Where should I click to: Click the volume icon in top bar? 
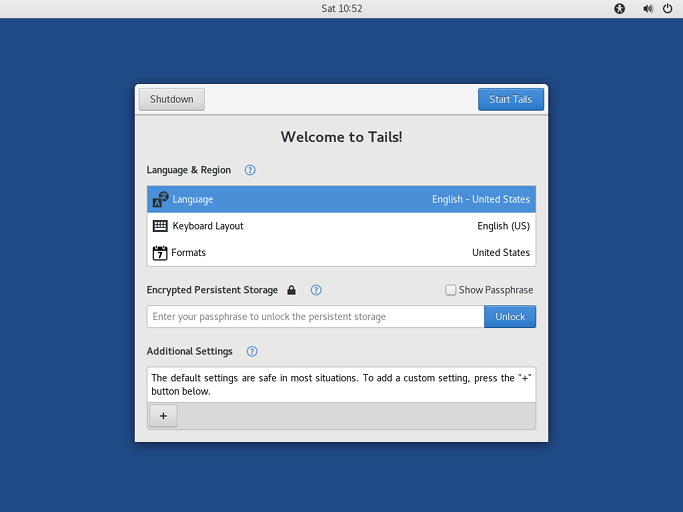(x=647, y=8)
